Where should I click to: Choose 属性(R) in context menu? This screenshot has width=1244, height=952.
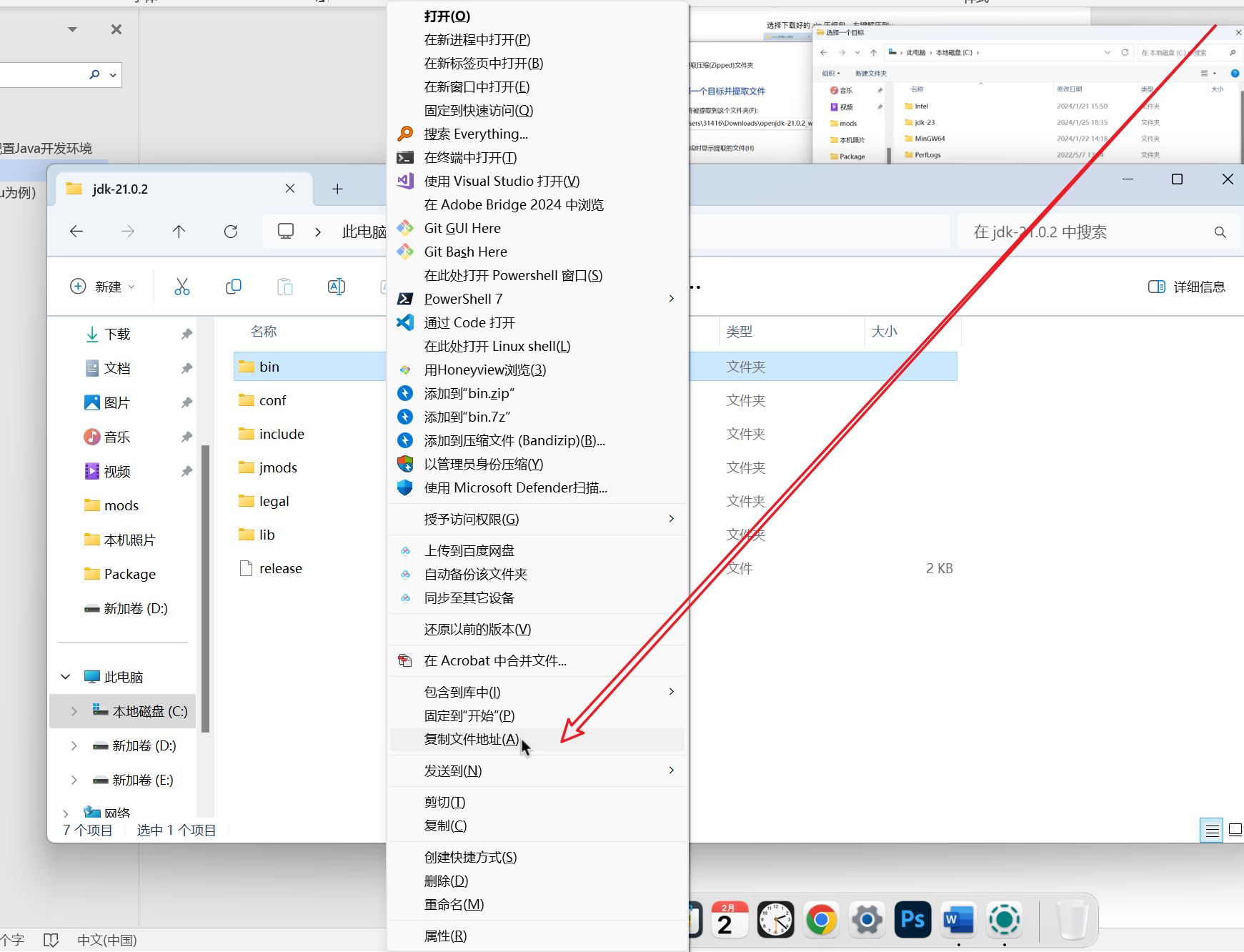[x=537, y=936]
